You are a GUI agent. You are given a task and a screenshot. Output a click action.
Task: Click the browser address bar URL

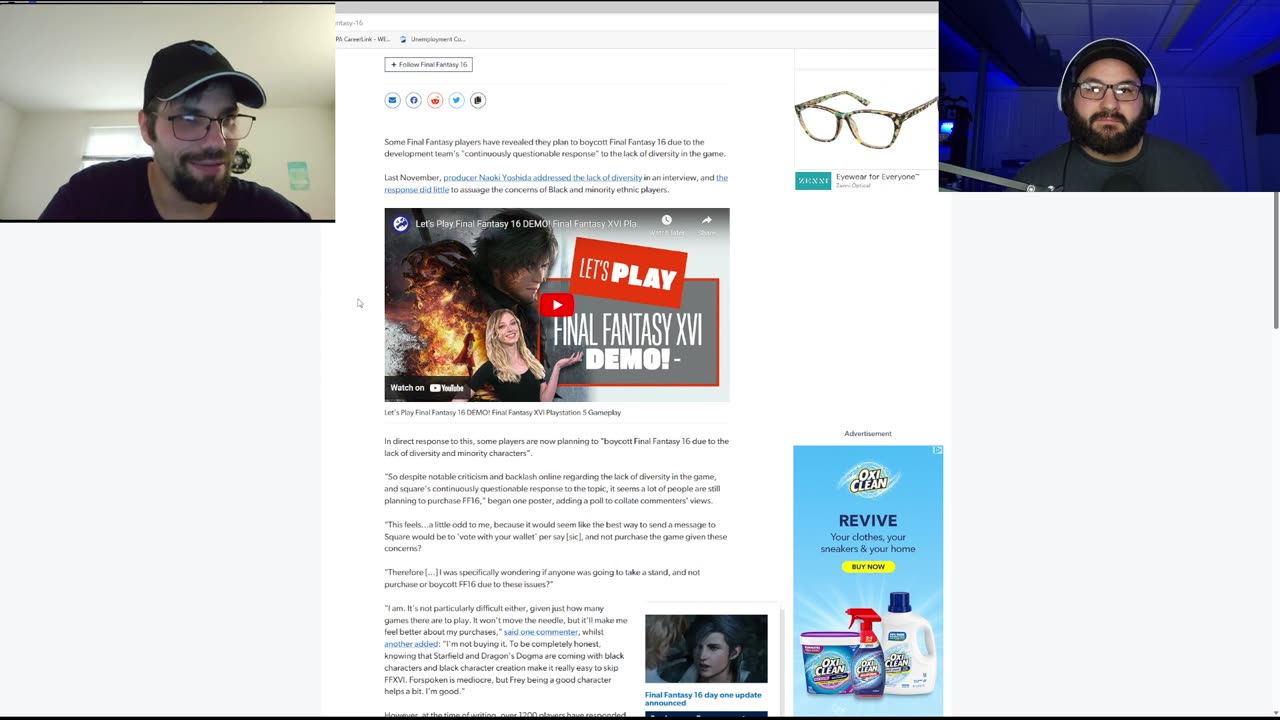pyautogui.click(x=349, y=22)
